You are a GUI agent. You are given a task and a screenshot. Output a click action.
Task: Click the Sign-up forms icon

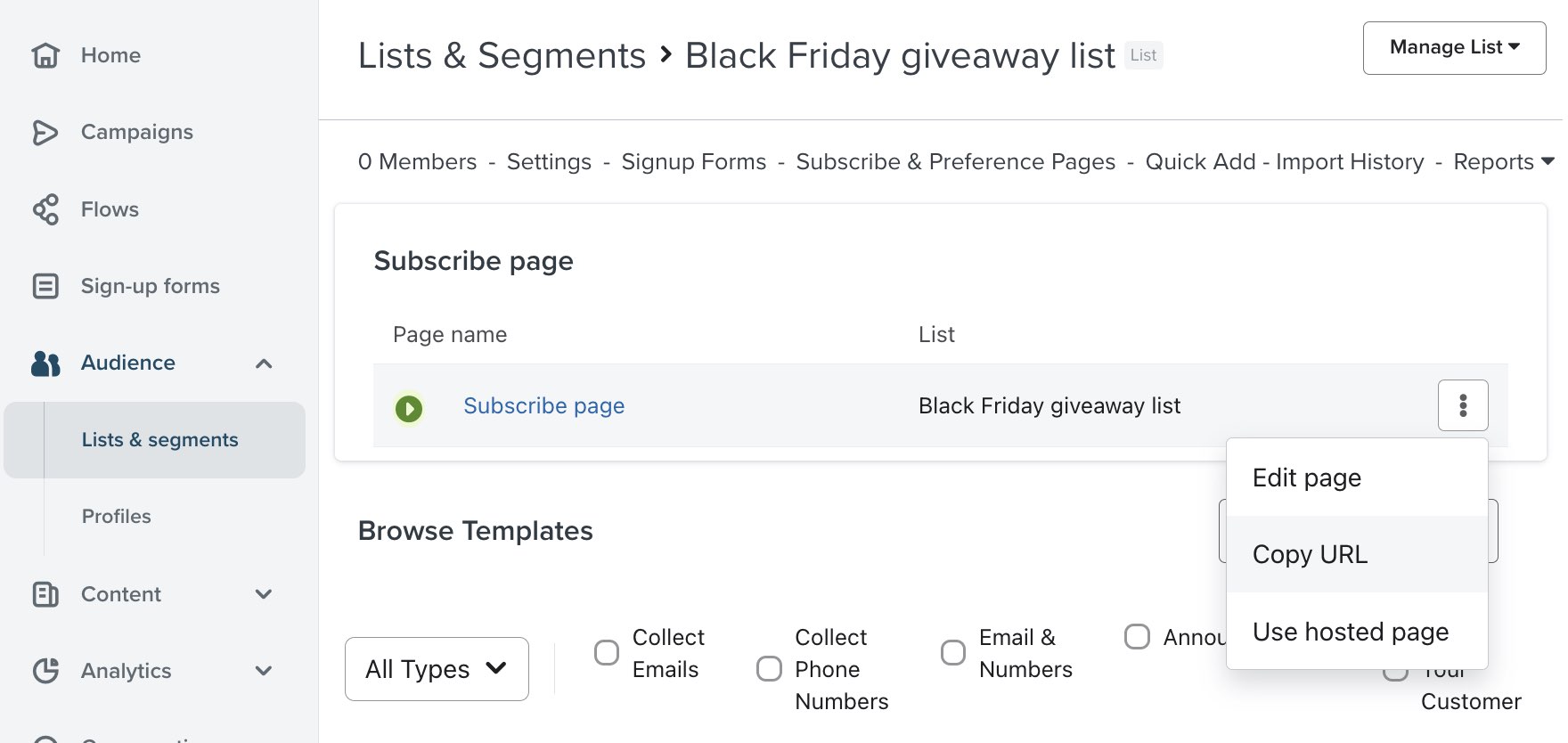(x=45, y=286)
